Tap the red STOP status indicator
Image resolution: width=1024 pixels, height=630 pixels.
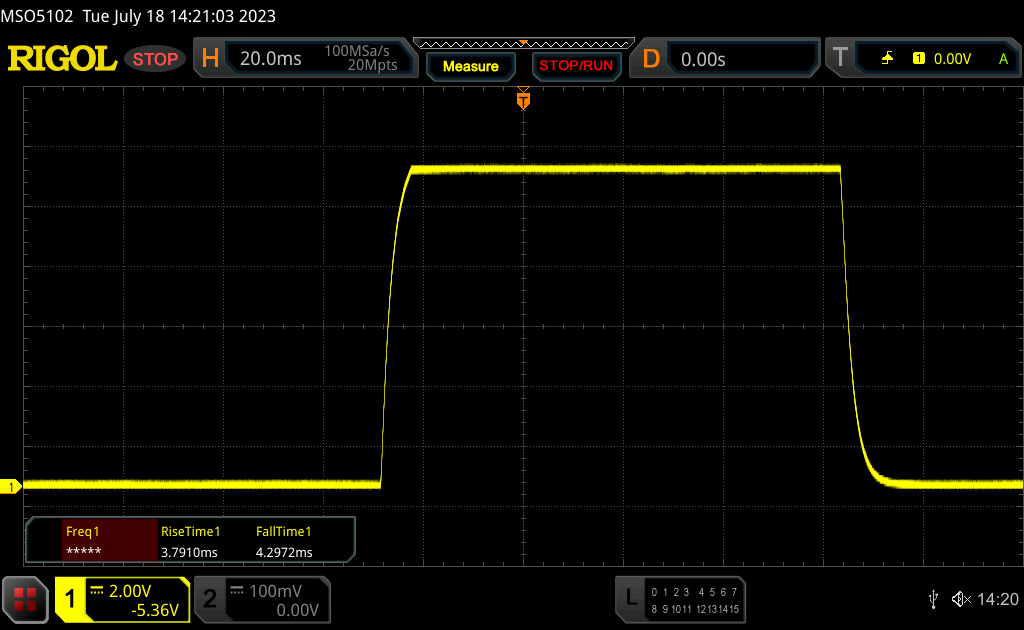(x=155, y=59)
